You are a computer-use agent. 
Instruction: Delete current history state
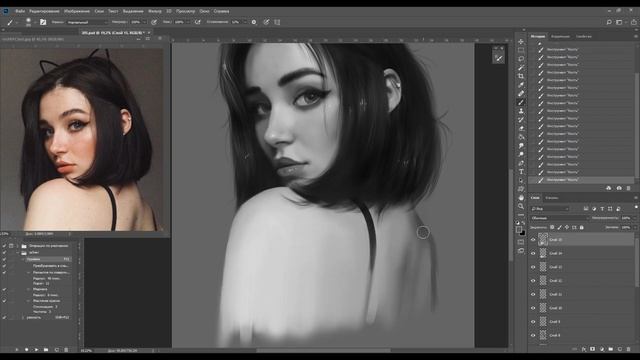(x=629, y=188)
